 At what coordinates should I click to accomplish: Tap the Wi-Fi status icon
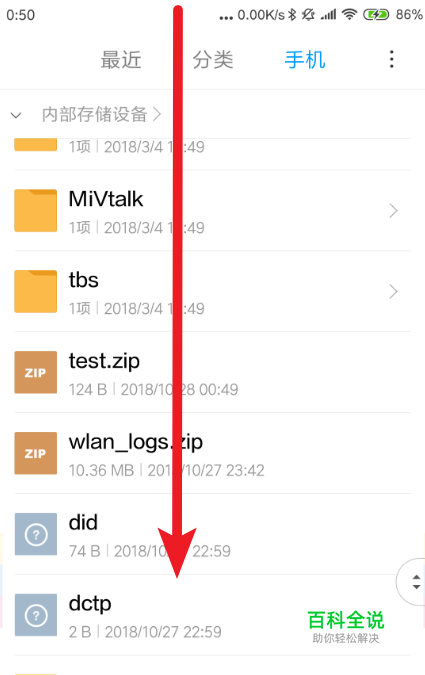pos(349,15)
